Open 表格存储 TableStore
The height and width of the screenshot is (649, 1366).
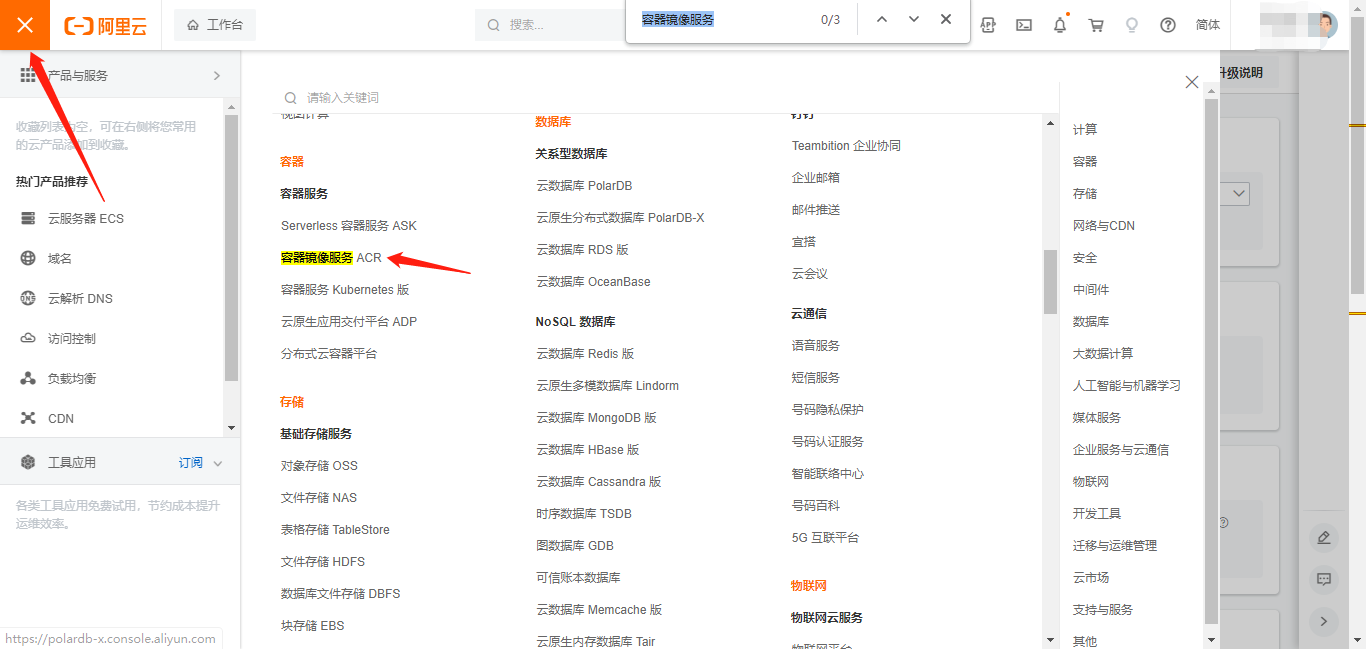click(335, 530)
